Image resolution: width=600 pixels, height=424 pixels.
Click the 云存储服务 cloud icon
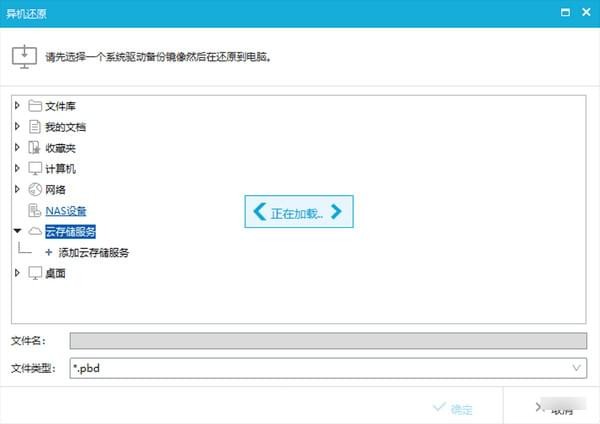[35, 231]
